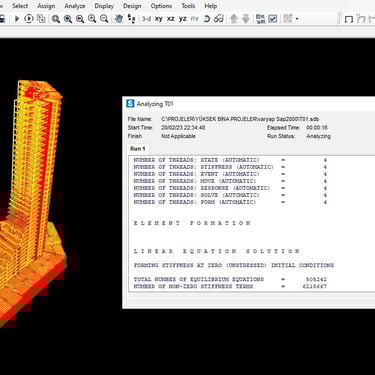Viewport: 375px width, 375px height.
Task: Click the move up arrow icon
Action: (234, 19)
